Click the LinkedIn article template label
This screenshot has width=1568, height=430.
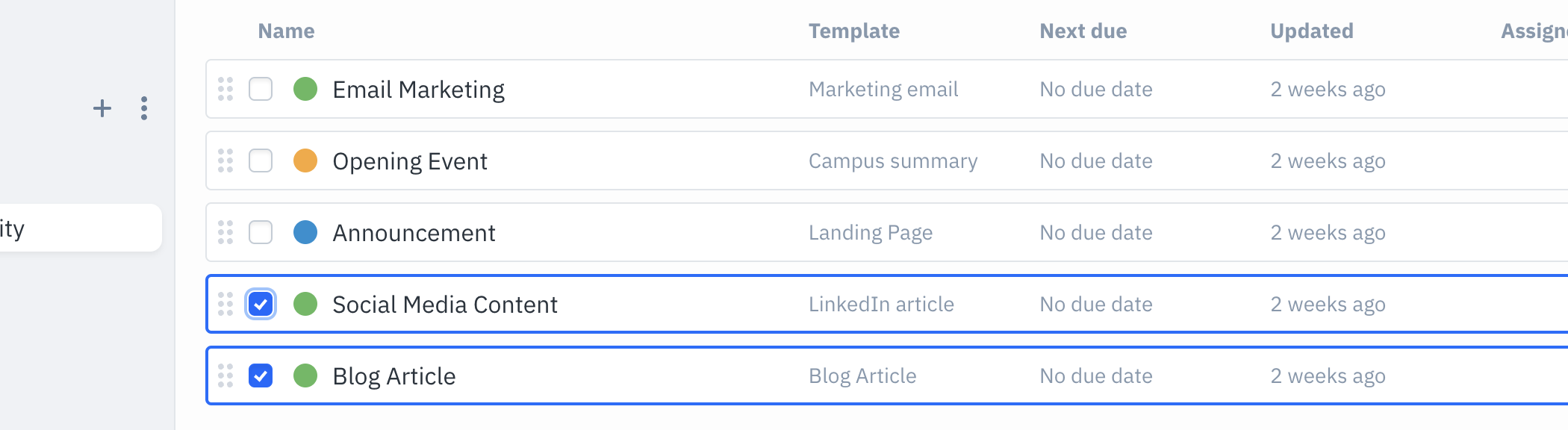881,304
